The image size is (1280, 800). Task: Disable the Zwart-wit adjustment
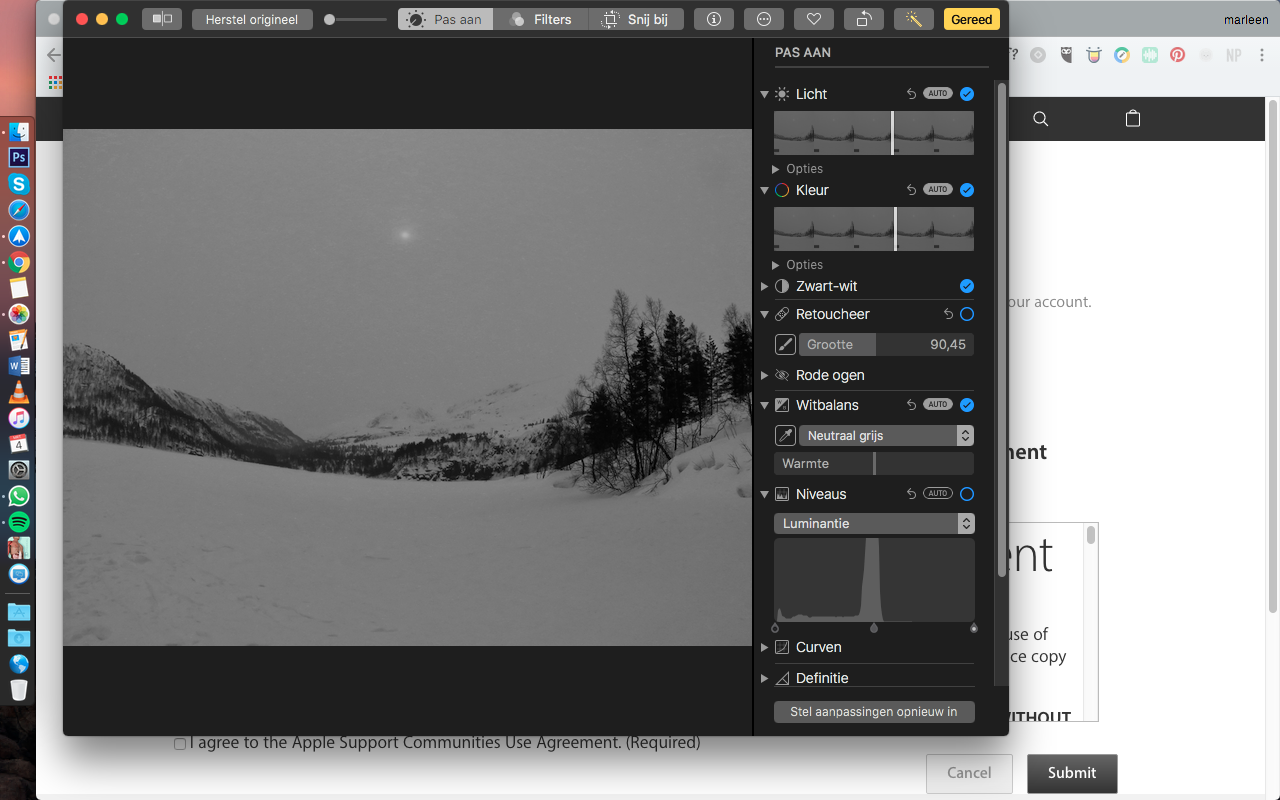pyautogui.click(x=967, y=286)
